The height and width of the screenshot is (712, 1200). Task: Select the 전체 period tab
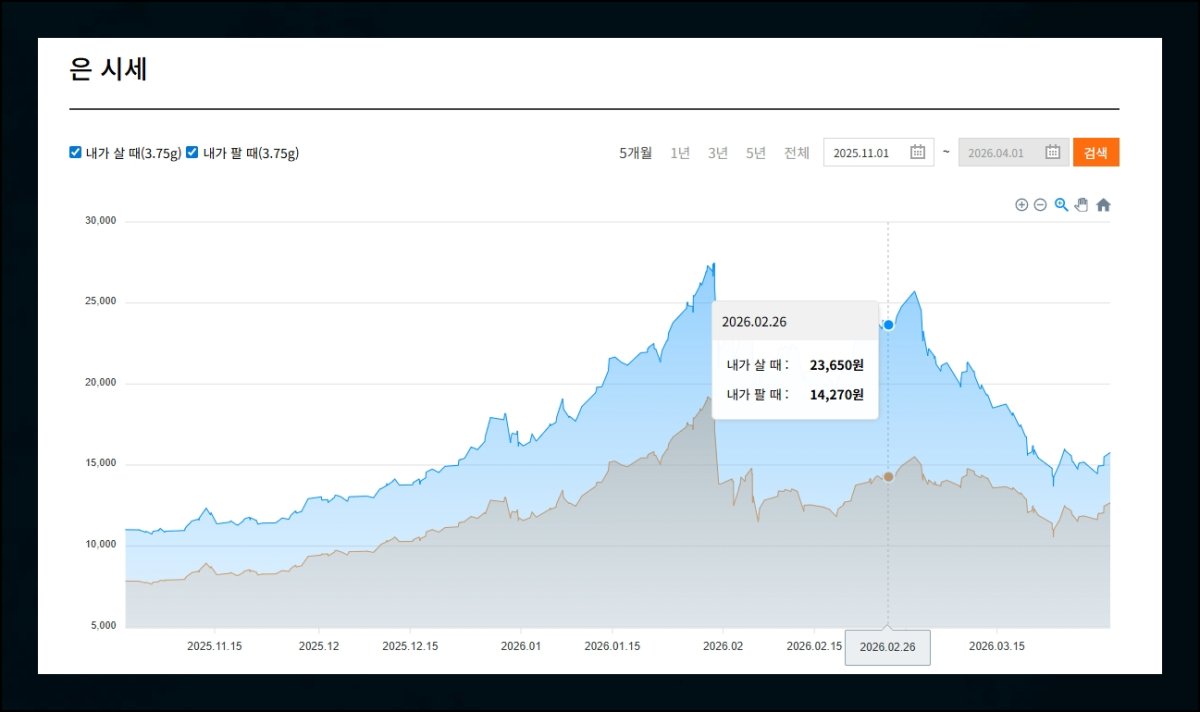(797, 153)
